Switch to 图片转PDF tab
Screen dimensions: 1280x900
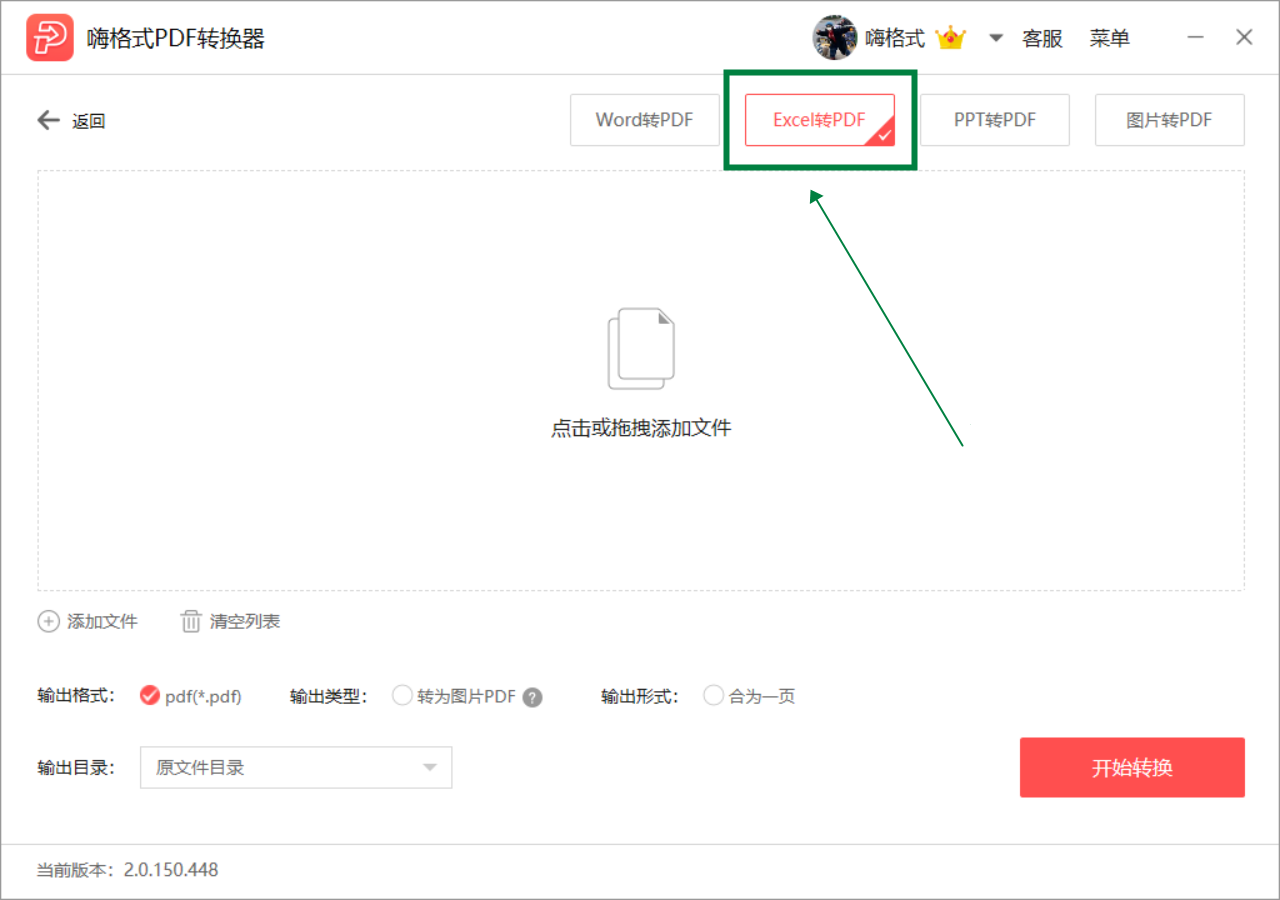coord(1170,120)
